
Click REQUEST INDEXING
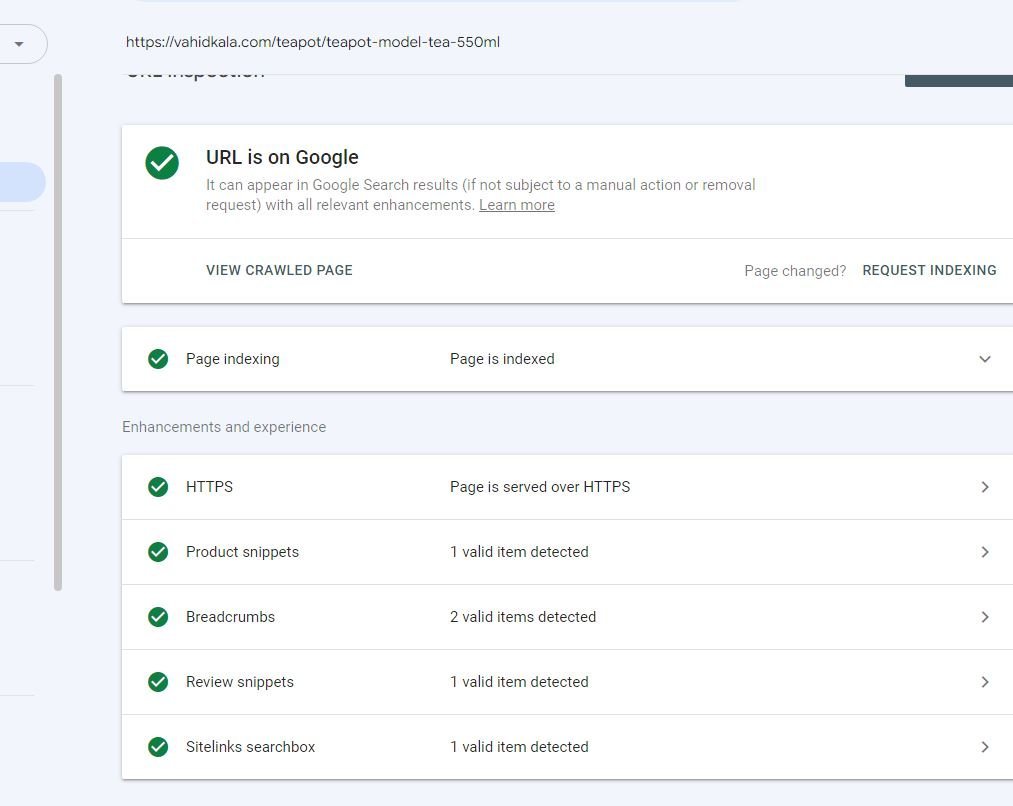tap(929, 270)
